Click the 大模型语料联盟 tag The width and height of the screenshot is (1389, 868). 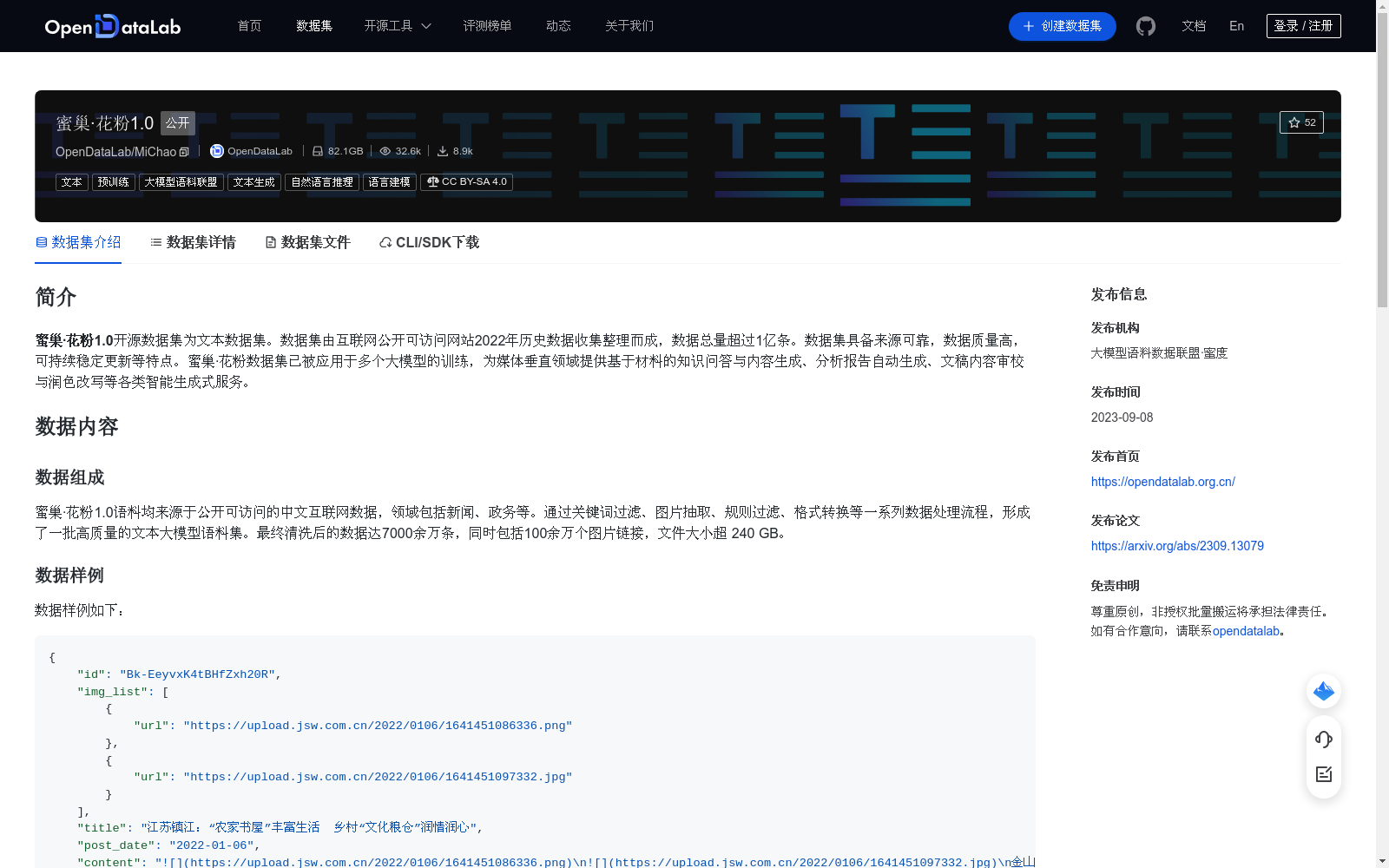pos(181,182)
